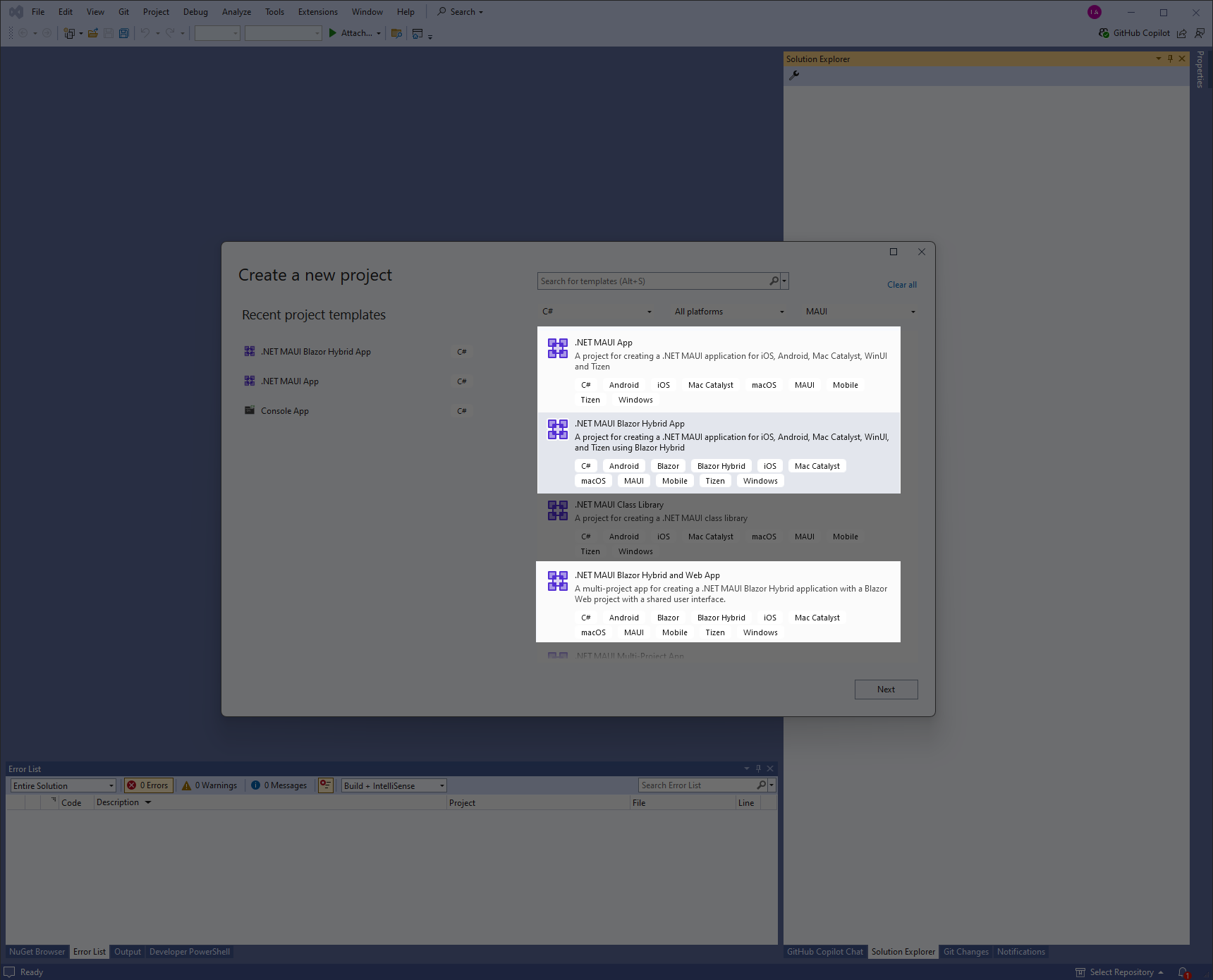
Task: Open the Extensions menu
Action: pos(317,12)
